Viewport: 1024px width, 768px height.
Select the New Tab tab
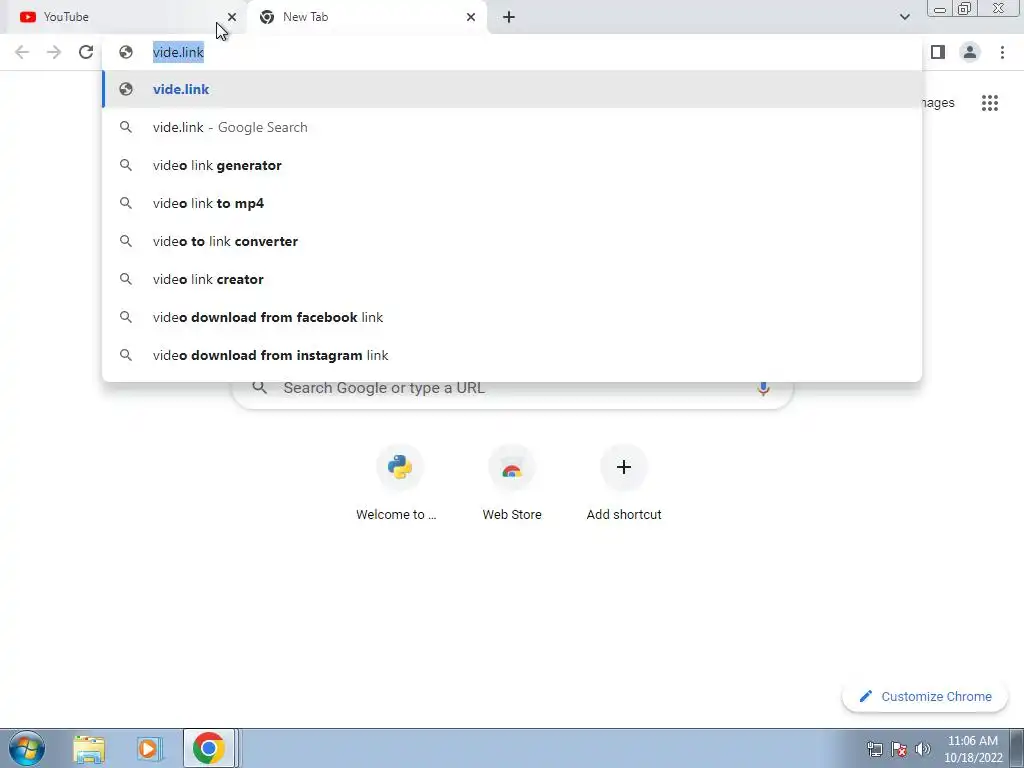(366, 17)
